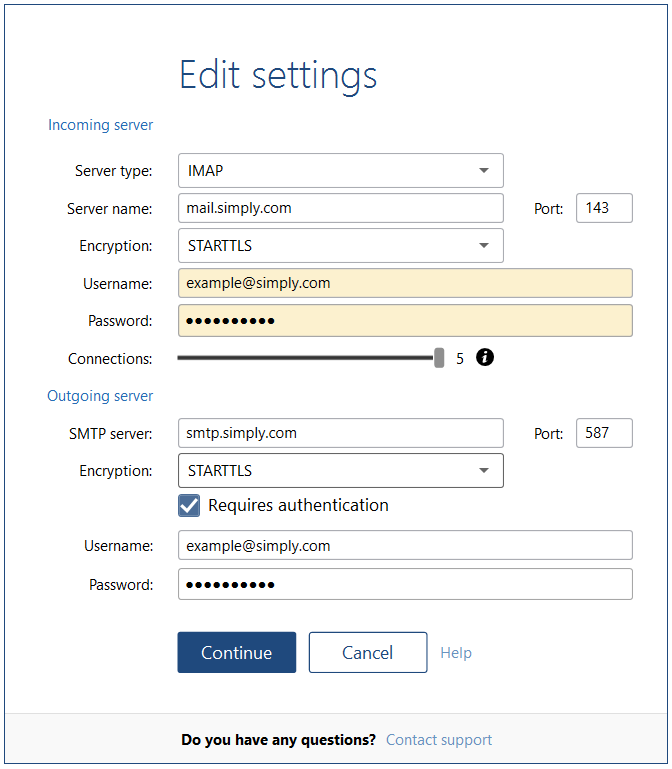Open the Help link
Image resolution: width=672 pixels, height=769 pixels.
pyautogui.click(x=456, y=653)
